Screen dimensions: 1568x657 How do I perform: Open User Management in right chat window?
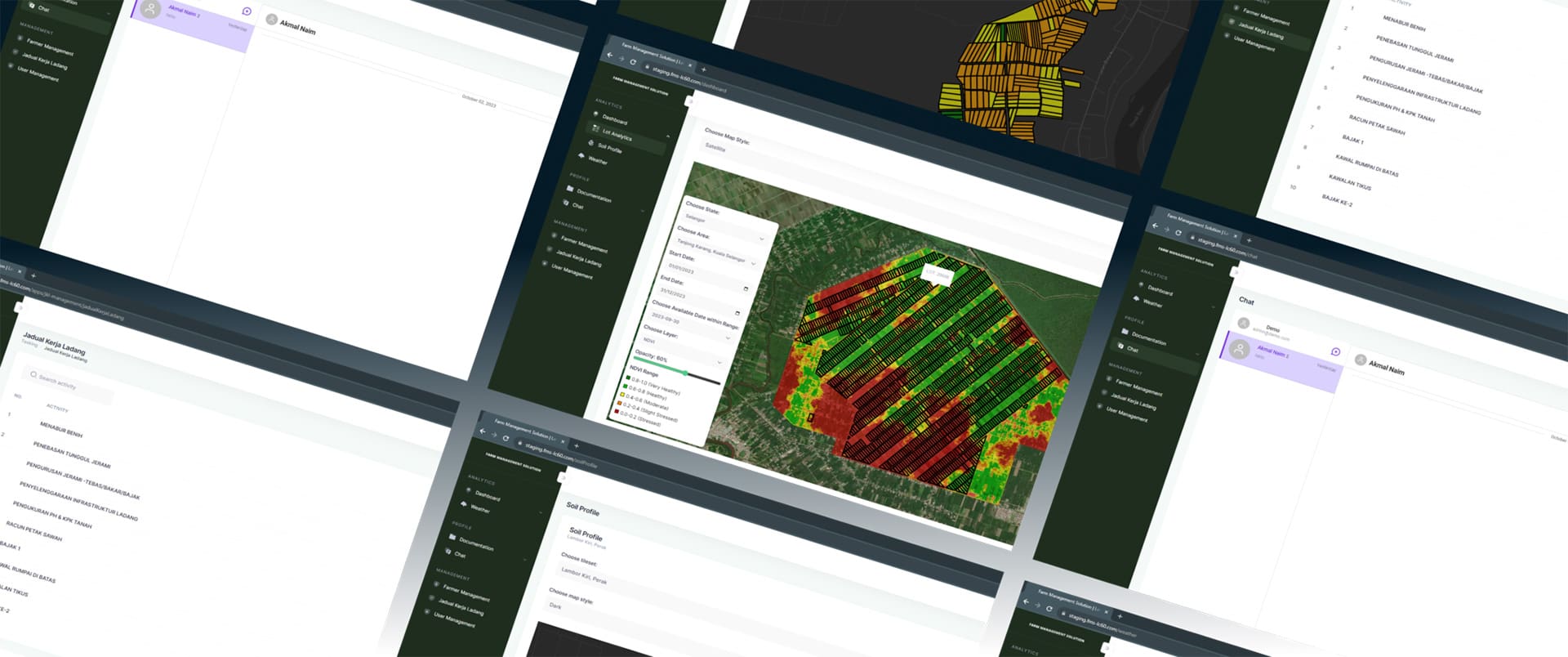pos(1126,414)
